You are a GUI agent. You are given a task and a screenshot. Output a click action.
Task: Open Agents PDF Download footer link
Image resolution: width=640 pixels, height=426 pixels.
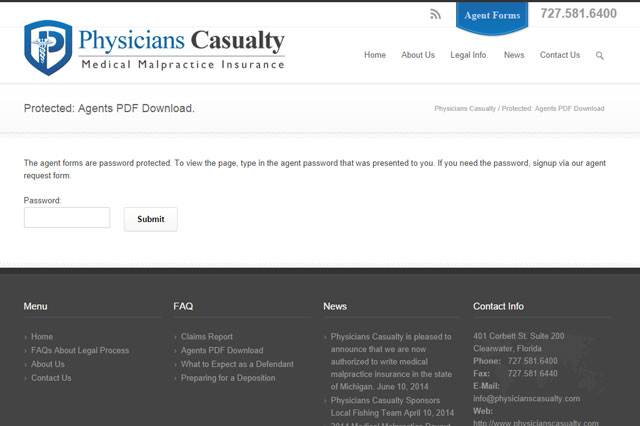tap(222, 351)
